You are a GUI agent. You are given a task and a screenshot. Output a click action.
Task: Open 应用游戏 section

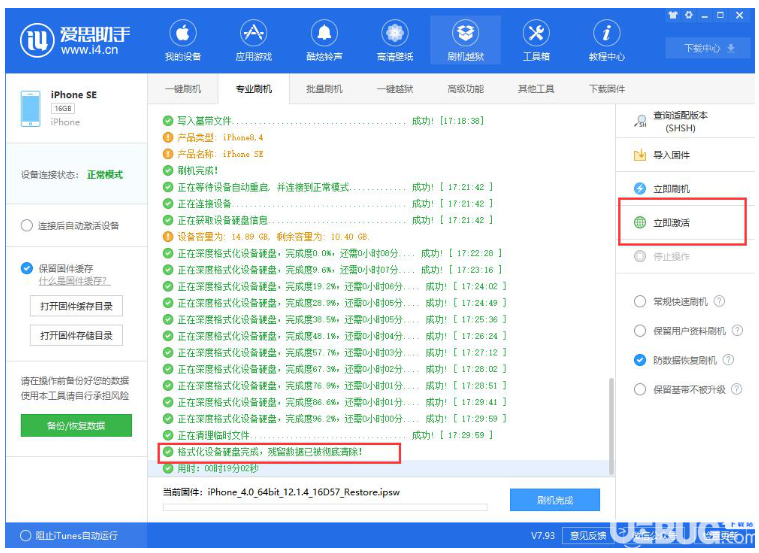pos(254,41)
